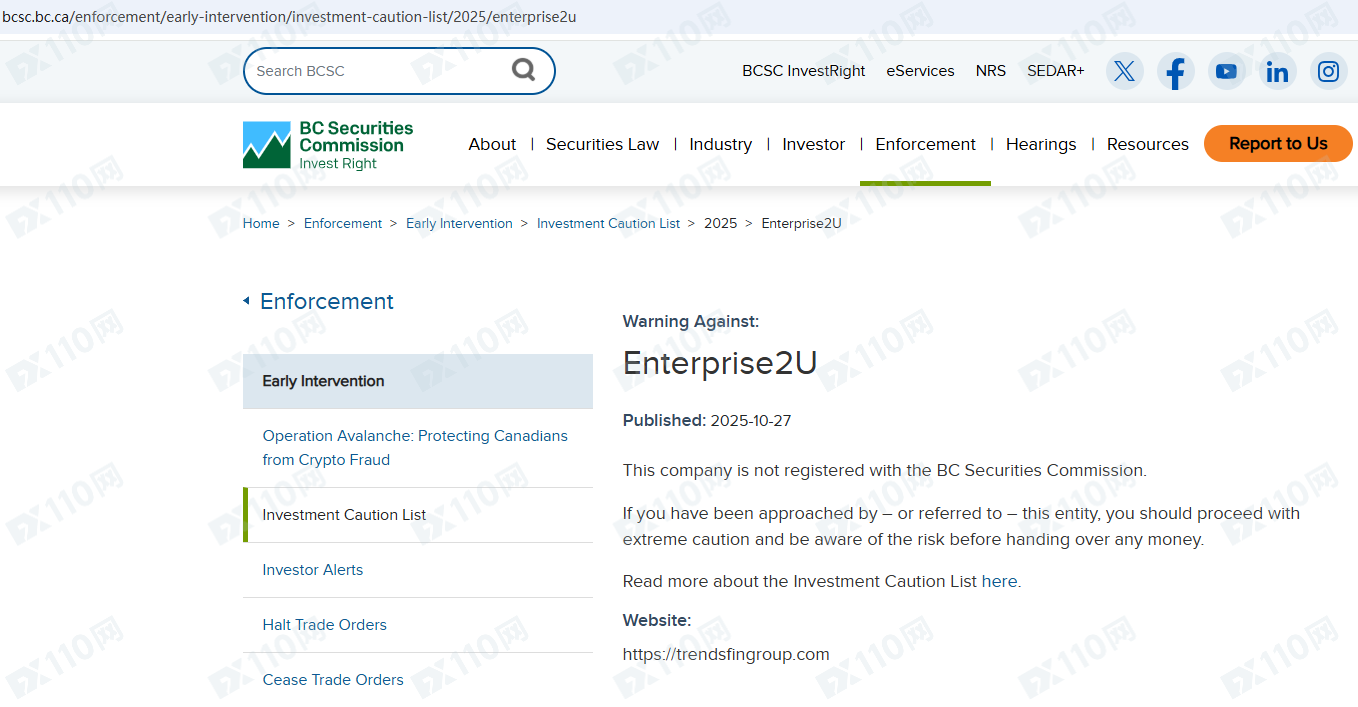
Task: Click the BCSC InvestRight top link
Action: coord(803,71)
